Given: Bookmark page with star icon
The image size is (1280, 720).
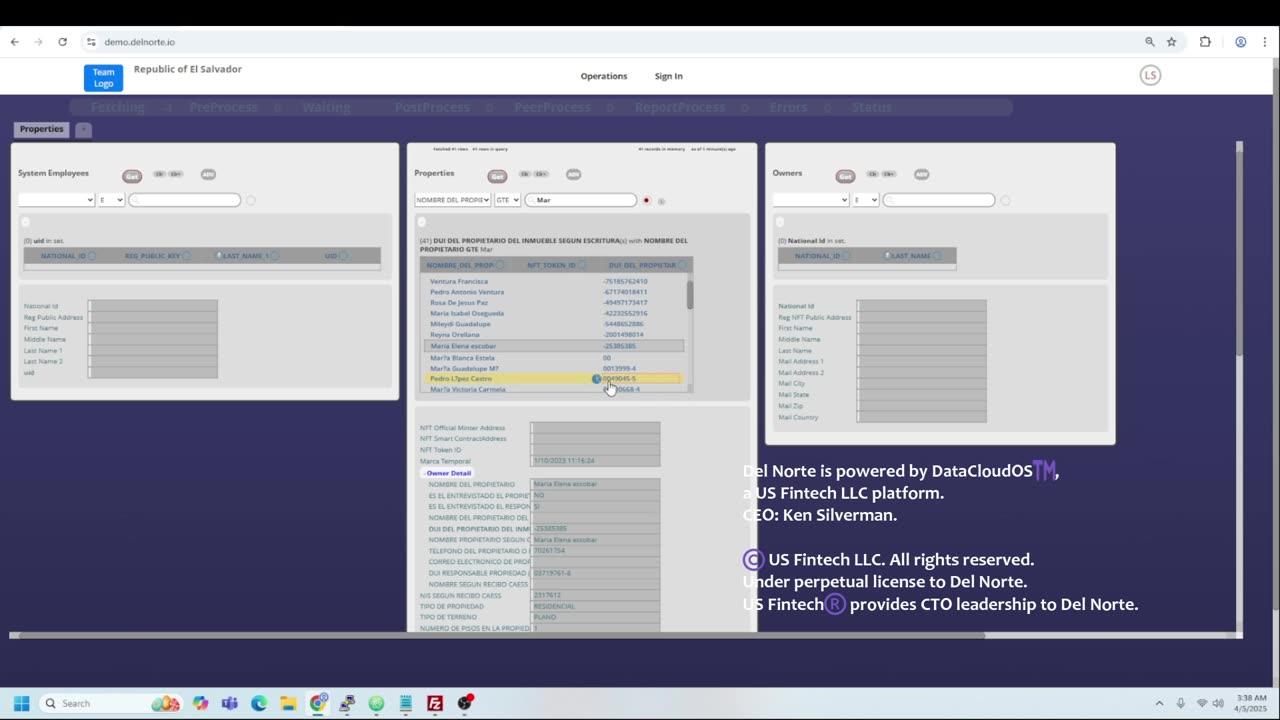Looking at the screenshot, I should coord(1171,42).
